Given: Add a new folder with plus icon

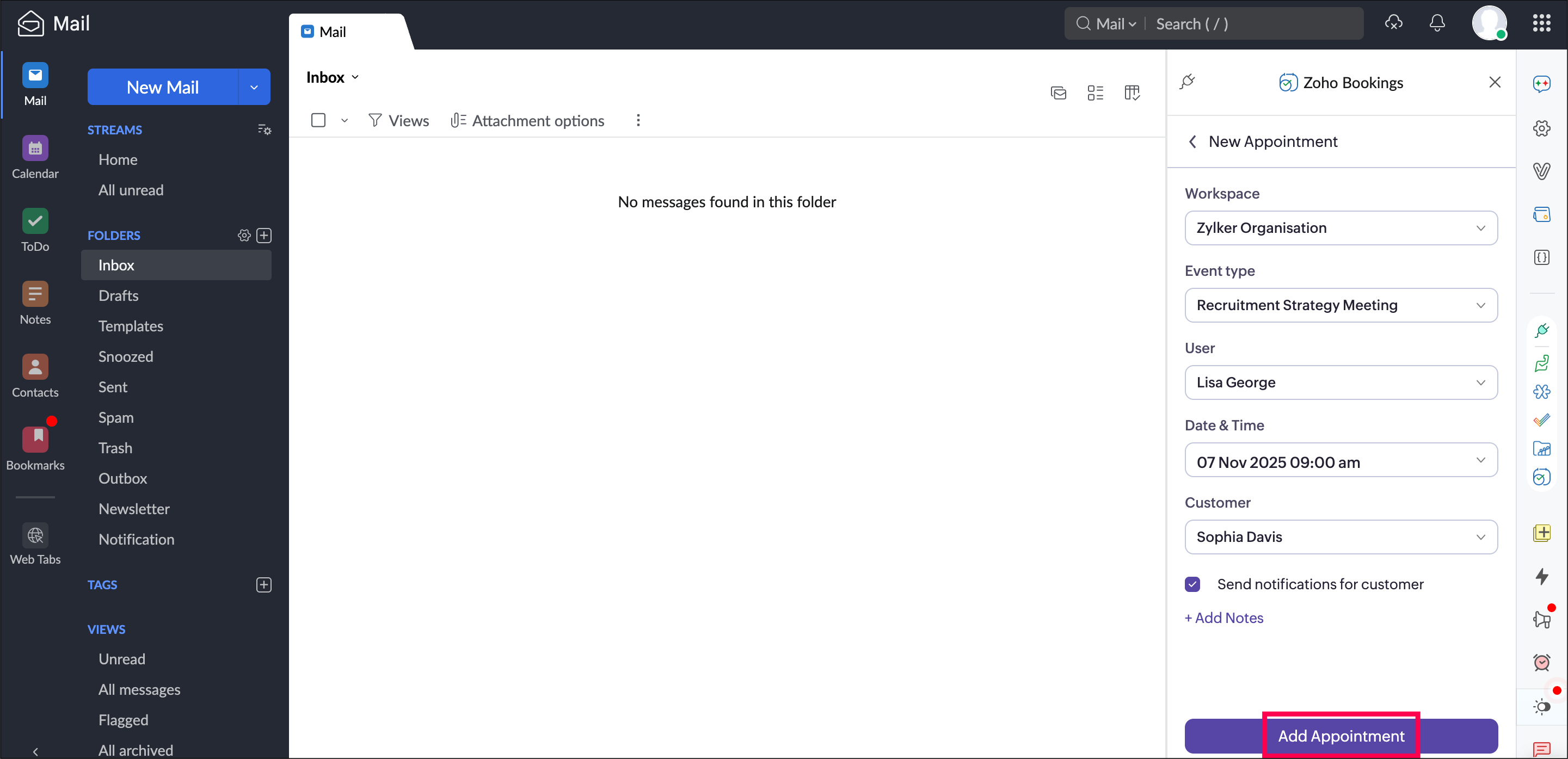Looking at the screenshot, I should point(264,236).
